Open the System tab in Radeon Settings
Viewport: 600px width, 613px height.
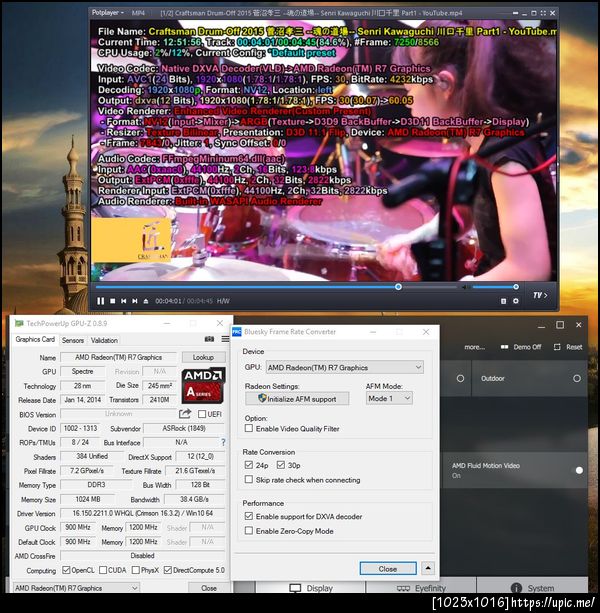[532, 588]
